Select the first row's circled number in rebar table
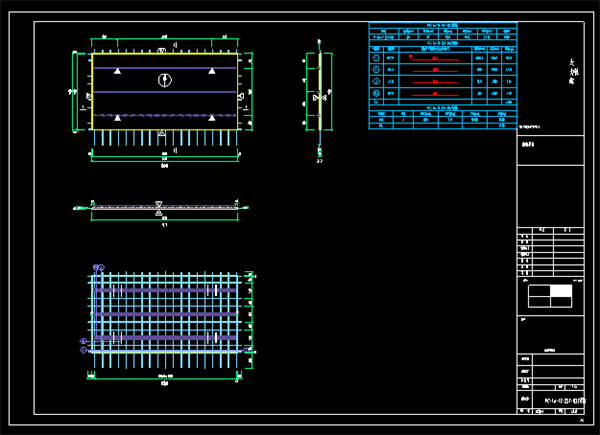Screen dimensions: 600x435 coord(376,58)
